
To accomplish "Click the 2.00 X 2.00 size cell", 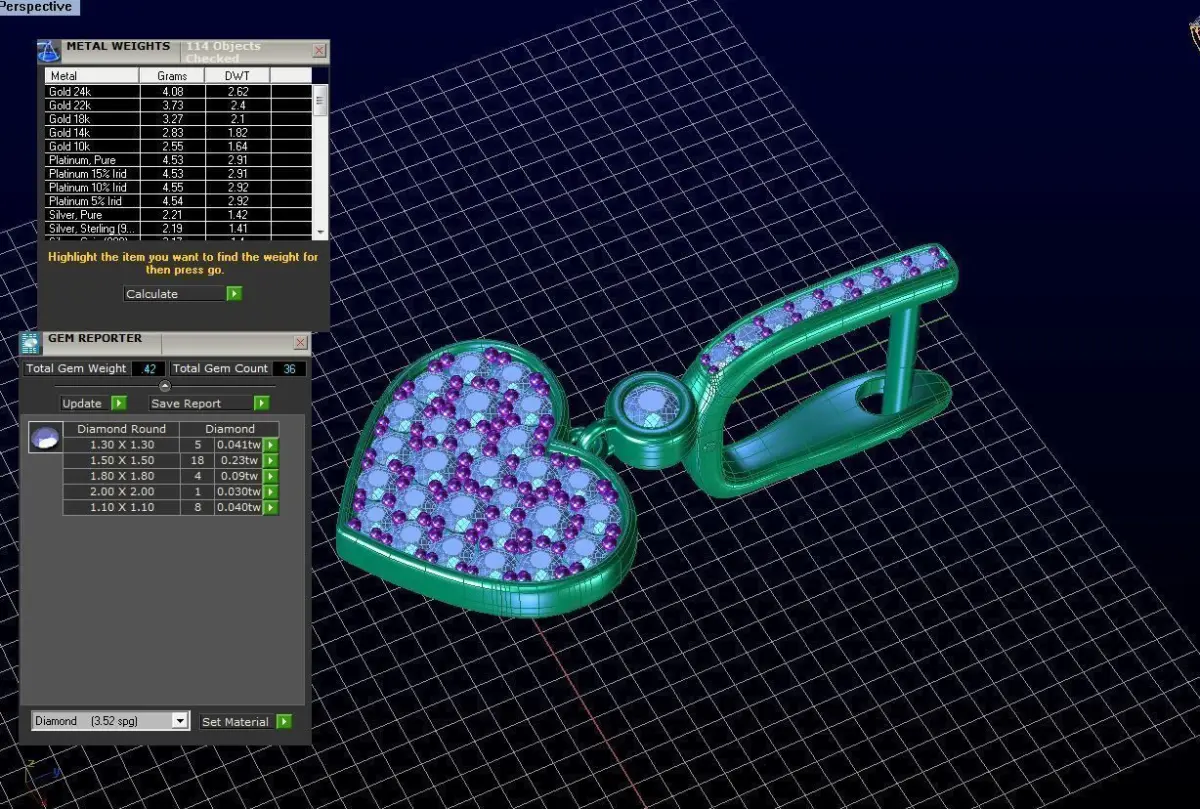I will [122, 492].
